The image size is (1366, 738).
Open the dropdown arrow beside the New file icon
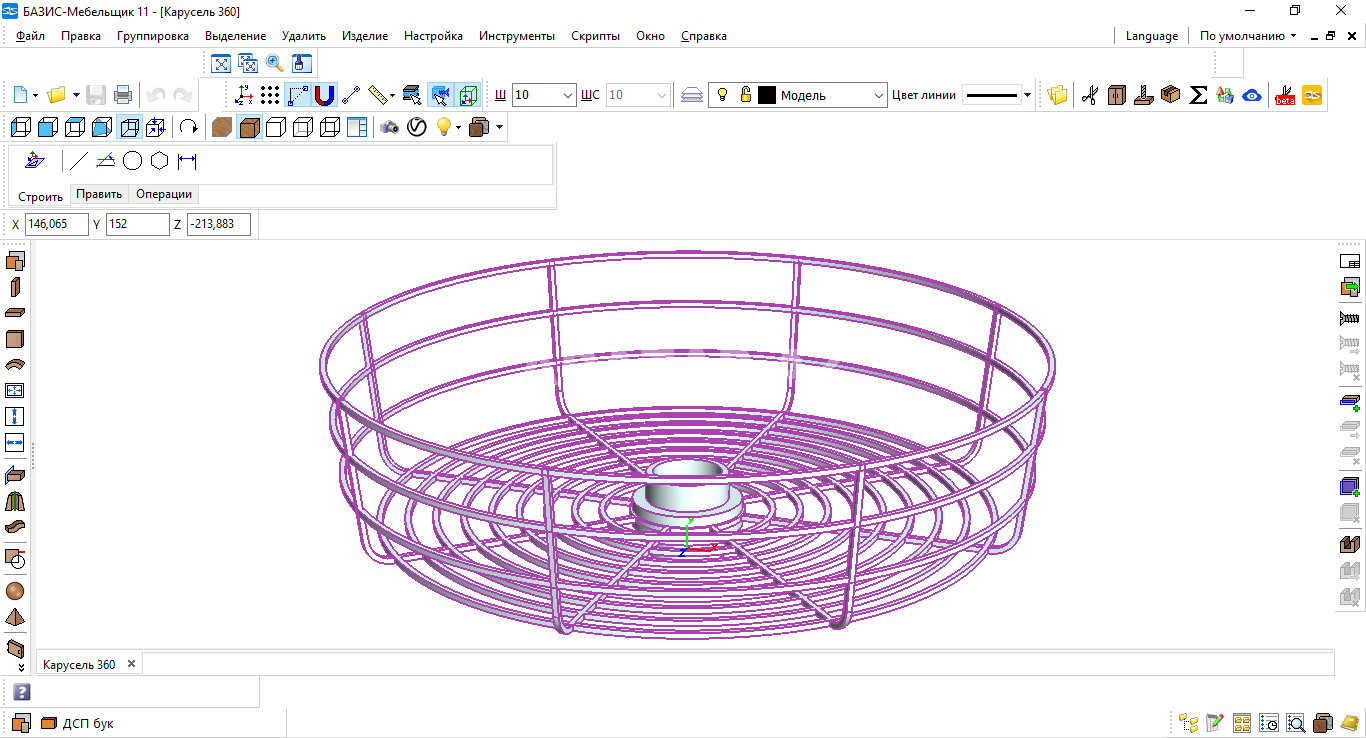click(x=36, y=96)
